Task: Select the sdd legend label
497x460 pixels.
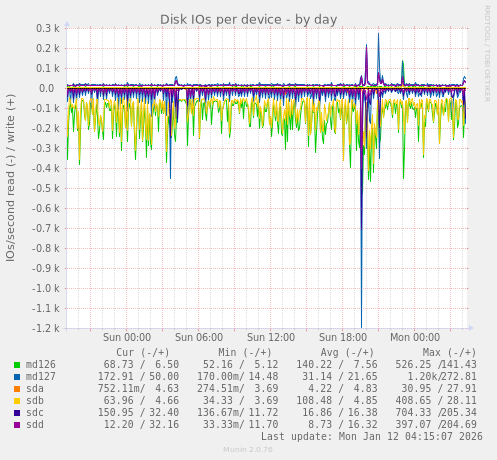Action: [x=35, y=425]
